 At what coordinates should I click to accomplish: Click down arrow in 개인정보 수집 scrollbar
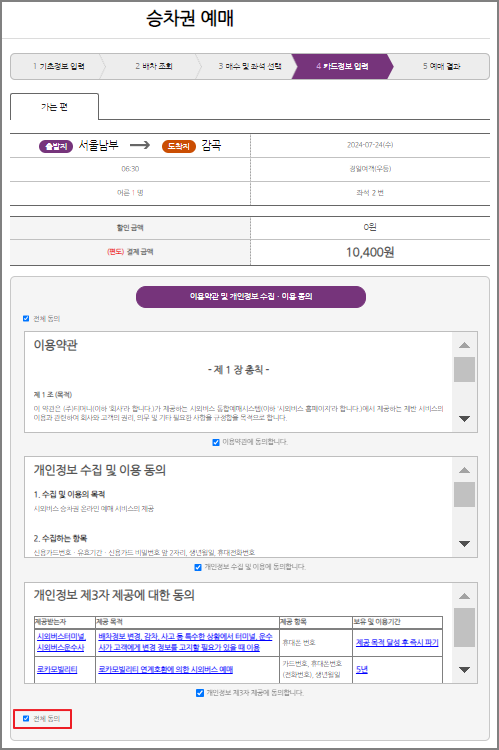(464, 544)
